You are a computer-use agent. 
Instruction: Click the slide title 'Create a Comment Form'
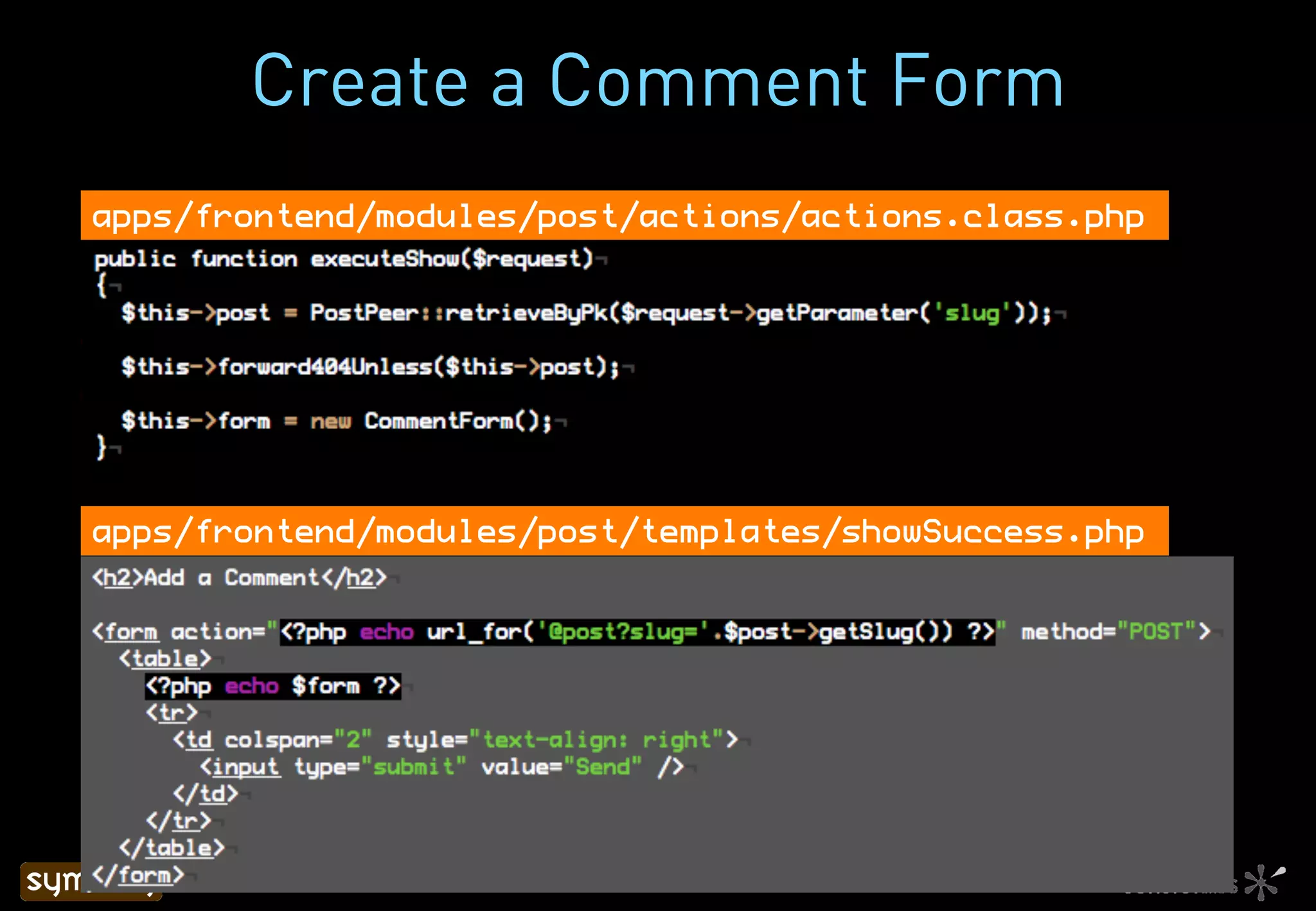(x=658, y=81)
